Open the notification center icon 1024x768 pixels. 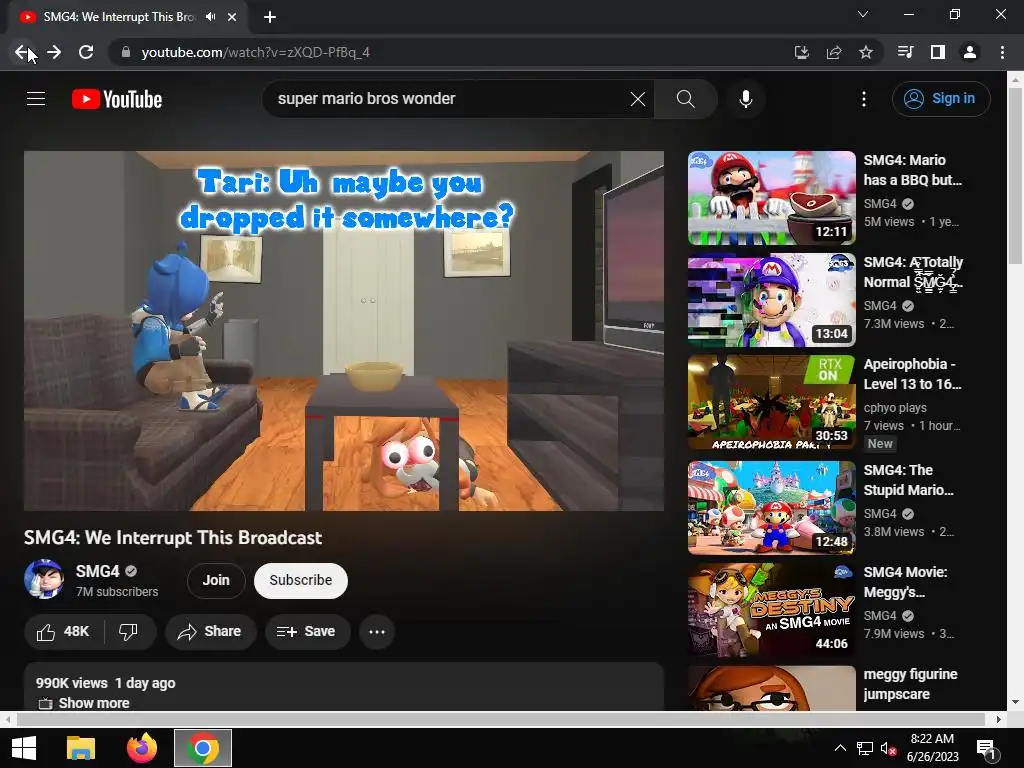tap(985, 748)
